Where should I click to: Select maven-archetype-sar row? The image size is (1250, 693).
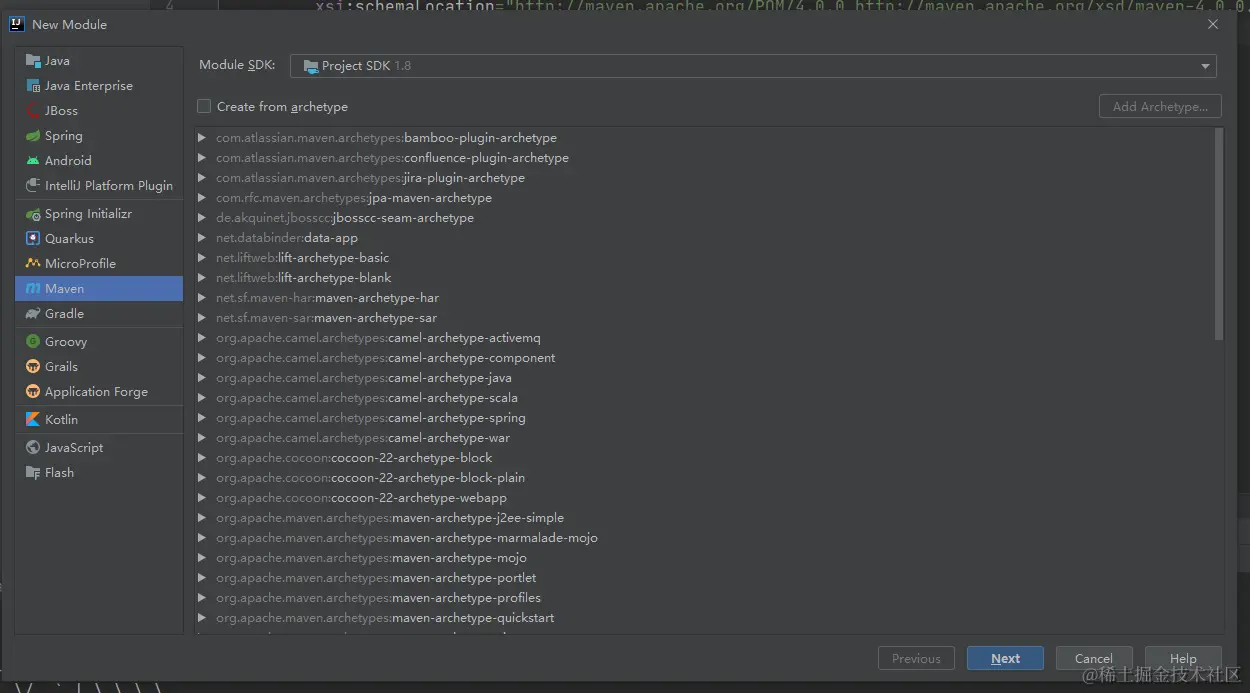705,318
